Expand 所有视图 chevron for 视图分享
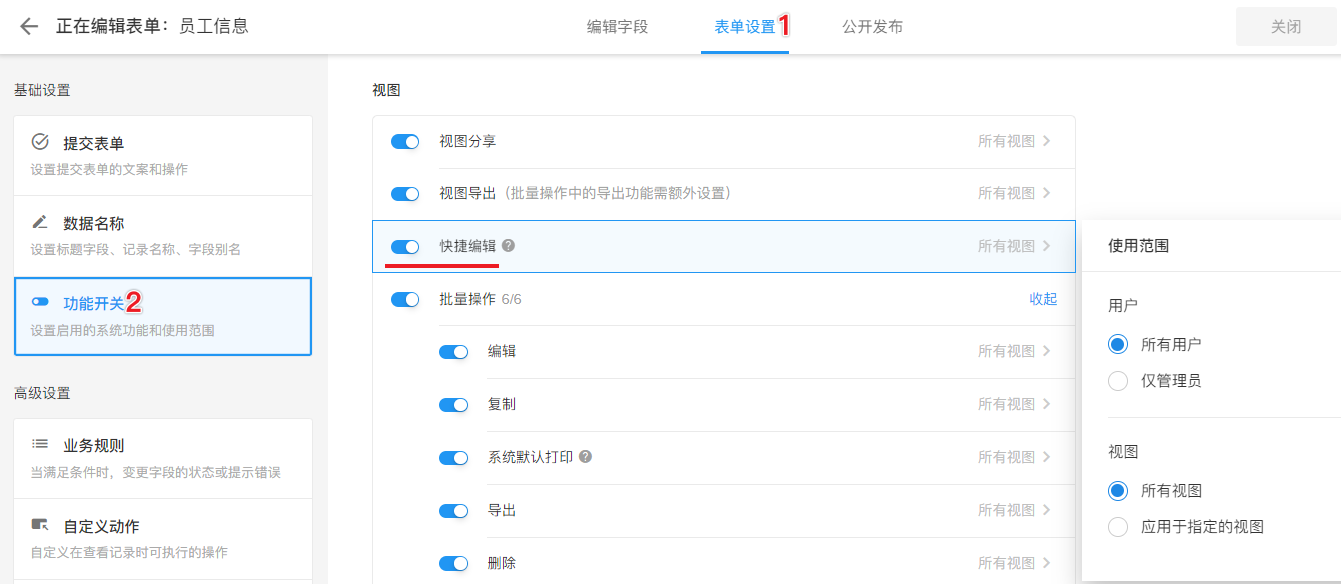1341x584 pixels. point(1046,141)
